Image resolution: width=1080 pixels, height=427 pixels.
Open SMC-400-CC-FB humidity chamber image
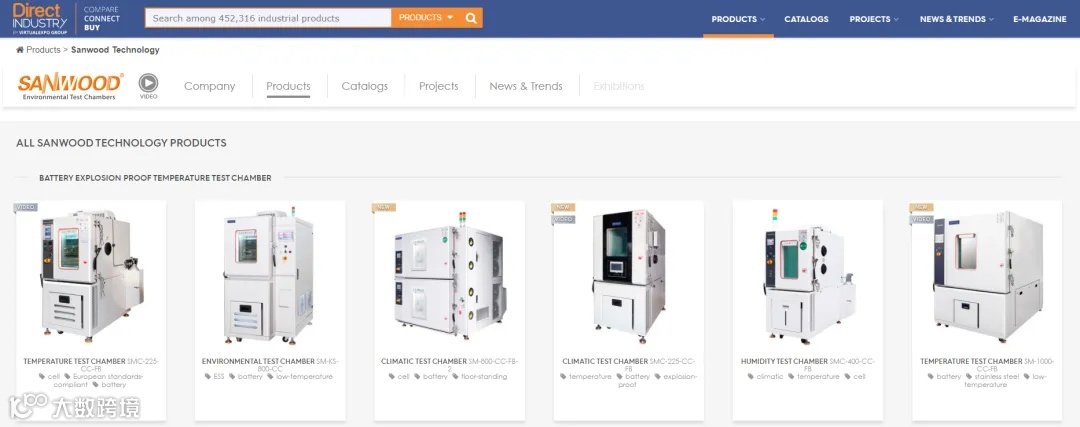pyautogui.click(x=807, y=277)
